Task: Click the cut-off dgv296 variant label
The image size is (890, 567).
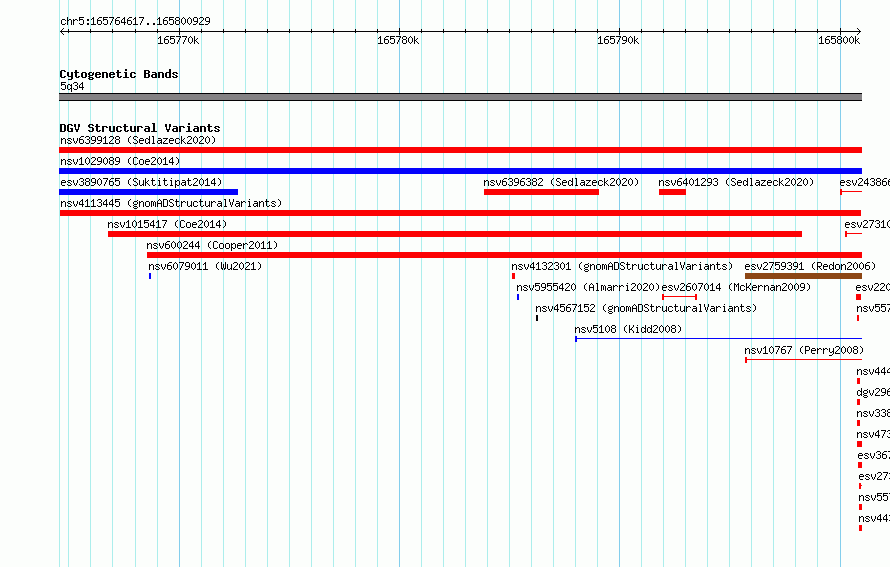Action: click(873, 392)
